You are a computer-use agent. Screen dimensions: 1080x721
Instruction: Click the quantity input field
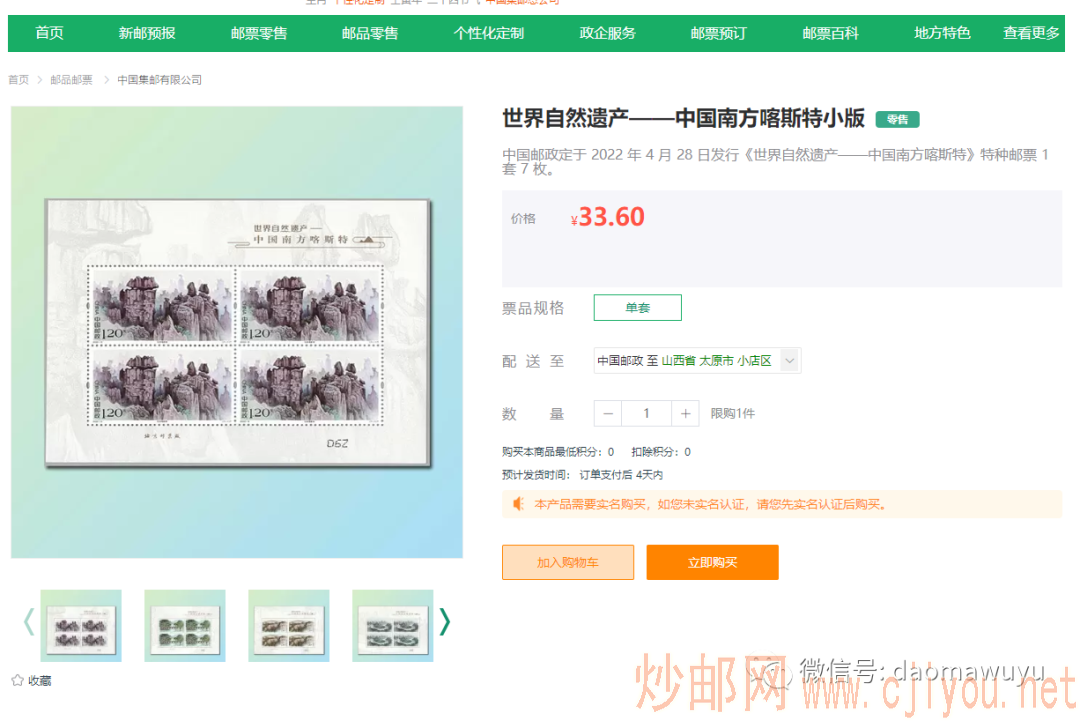click(646, 414)
